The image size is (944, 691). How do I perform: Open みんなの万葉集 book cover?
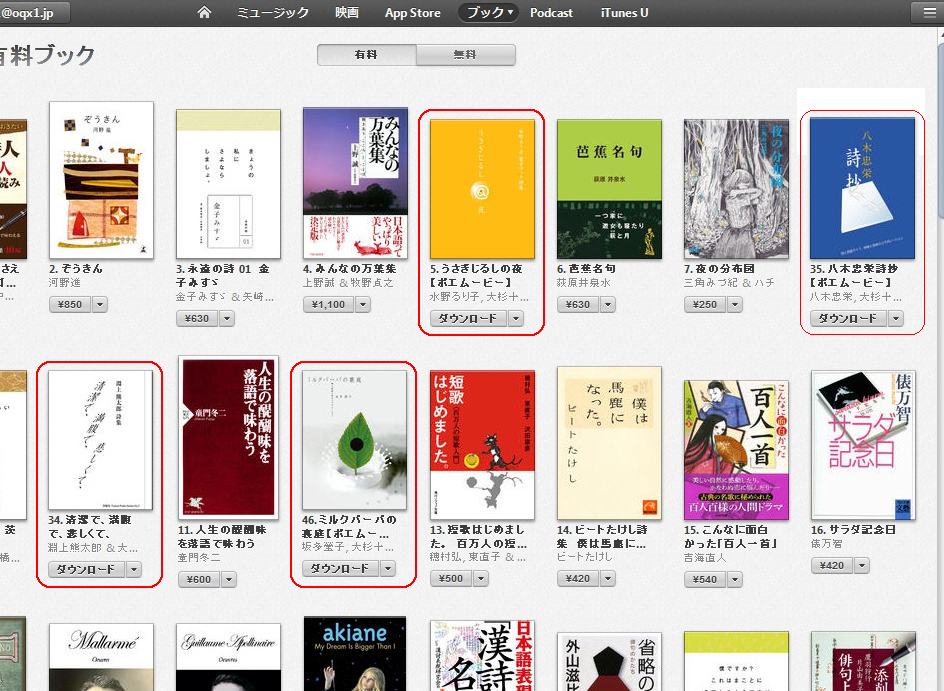pyautogui.click(x=355, y=183)
